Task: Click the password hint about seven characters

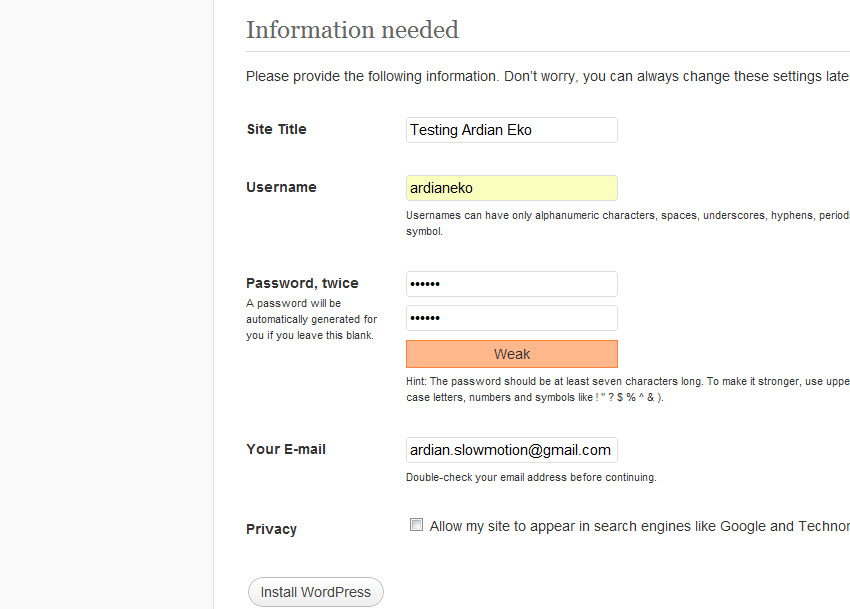Action: tap(628, 389)
